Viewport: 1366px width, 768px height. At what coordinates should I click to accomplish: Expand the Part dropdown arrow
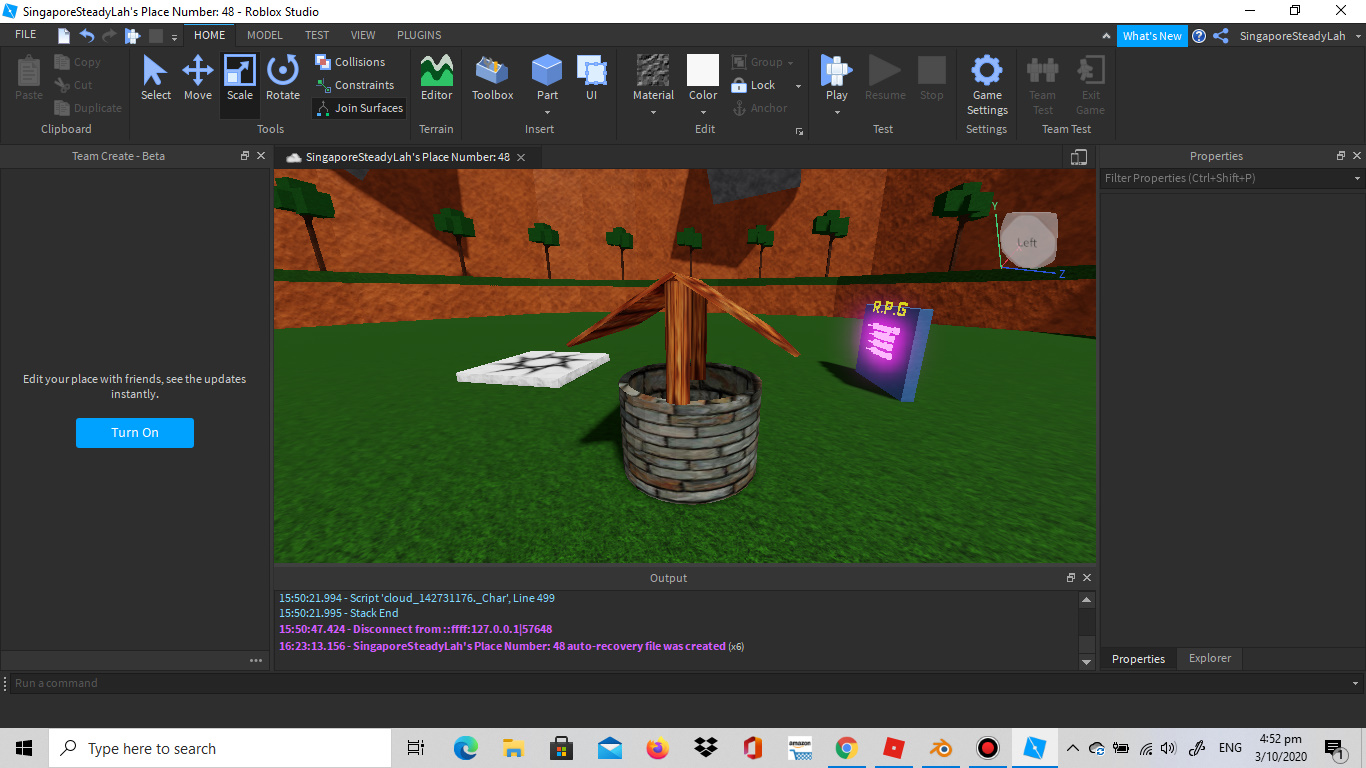point(547,112)
